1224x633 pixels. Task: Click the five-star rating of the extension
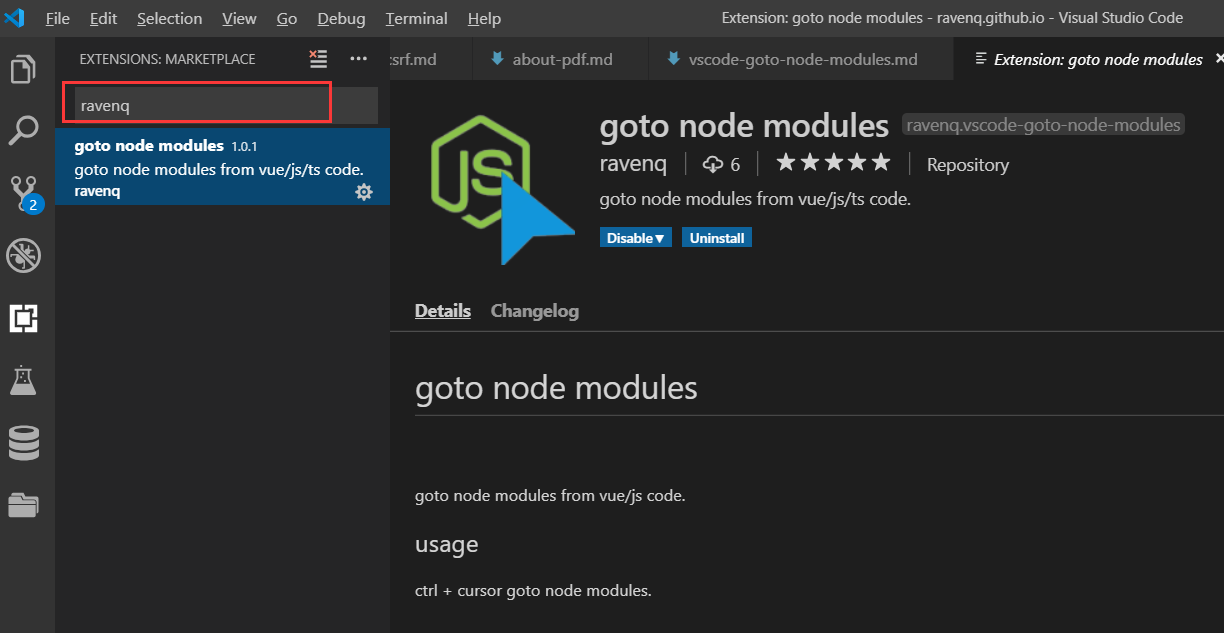(832, 162)
